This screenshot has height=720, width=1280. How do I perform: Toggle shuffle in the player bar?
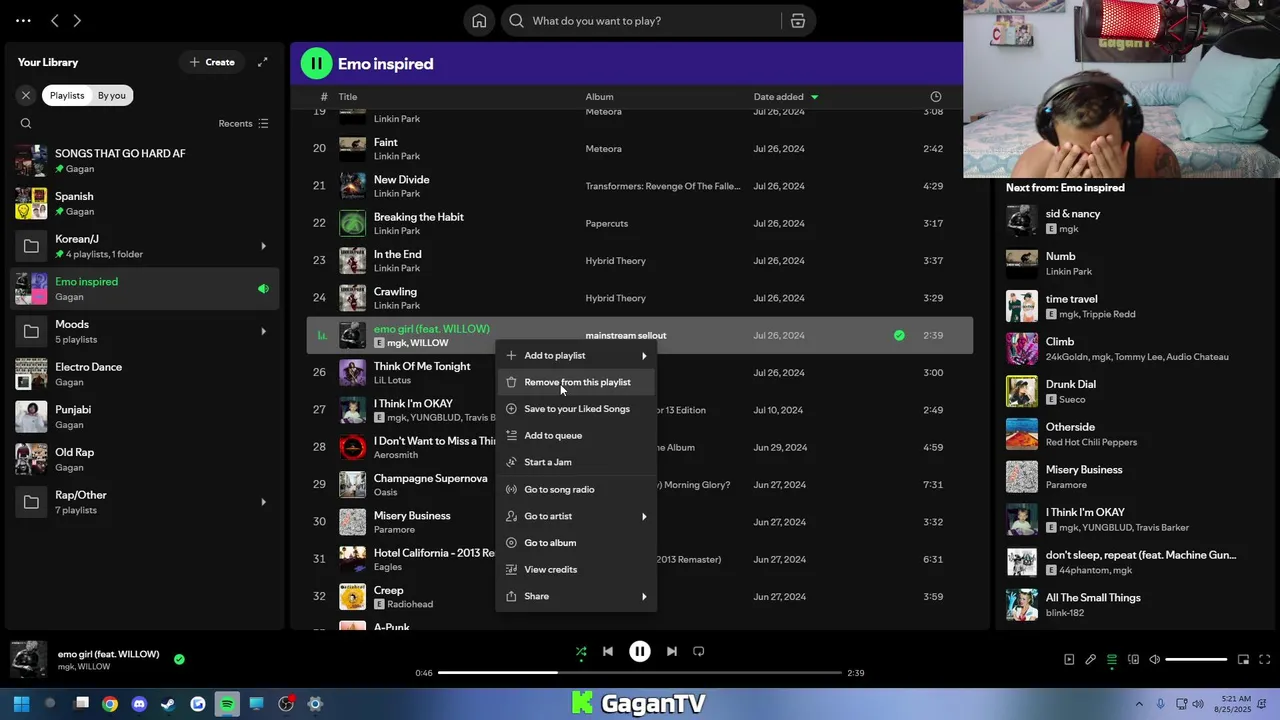pyautogui.click(x=581, y=652)
